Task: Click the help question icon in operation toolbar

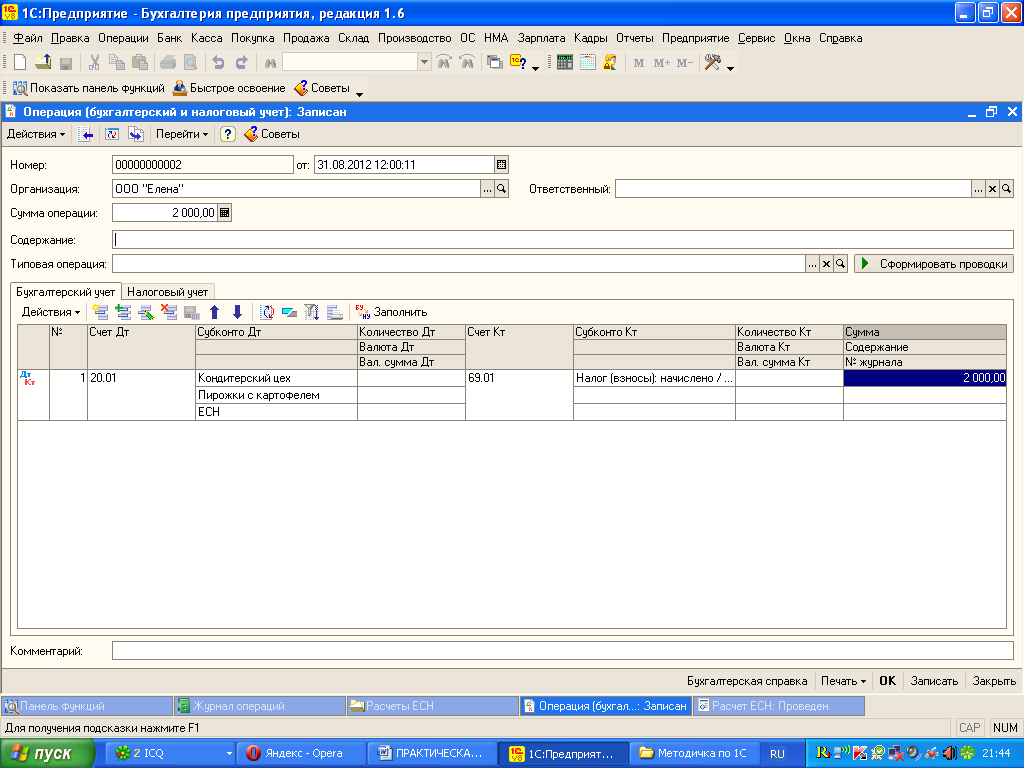Action: click(227, 135)
